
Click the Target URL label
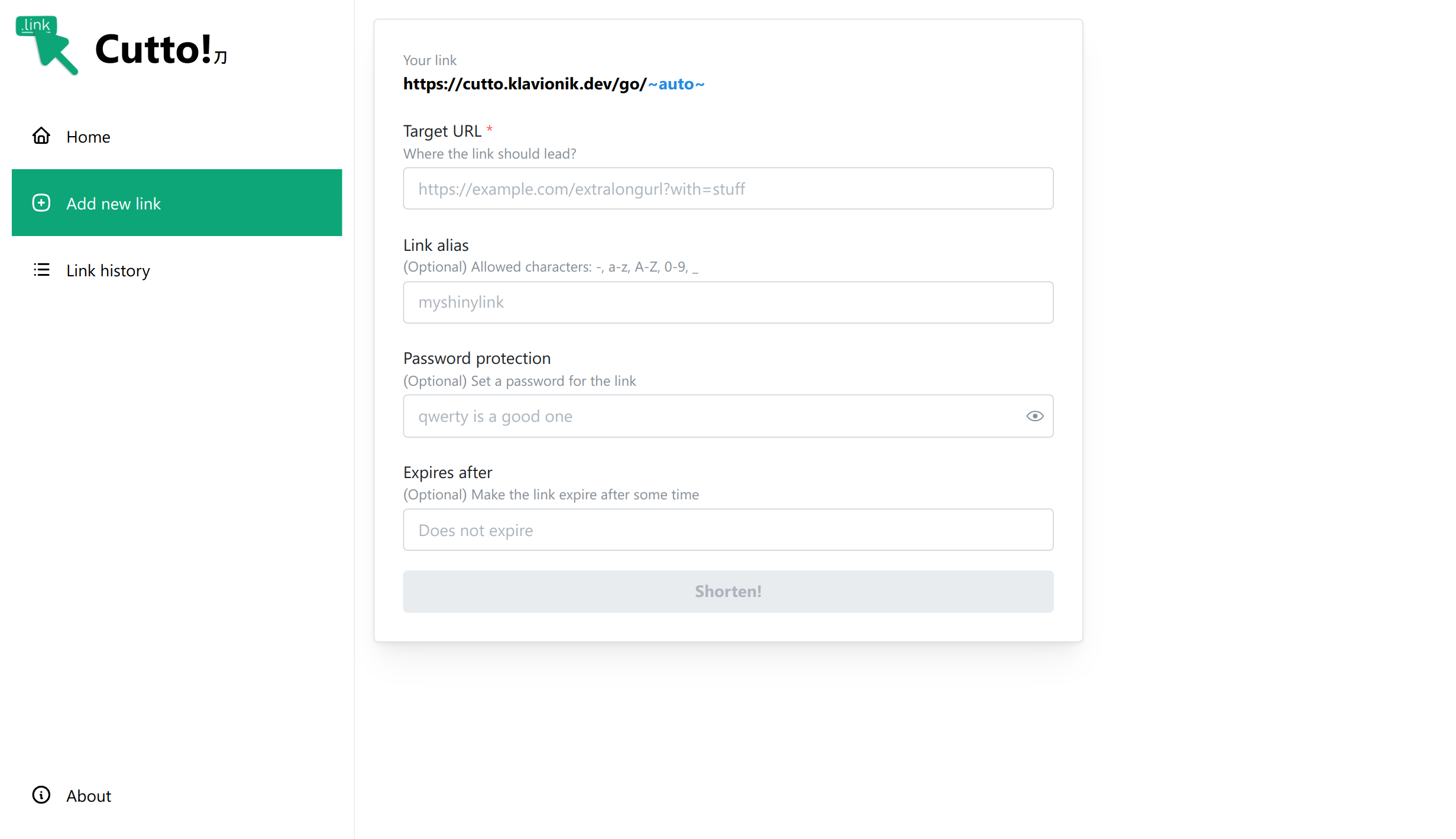point(442,131)
